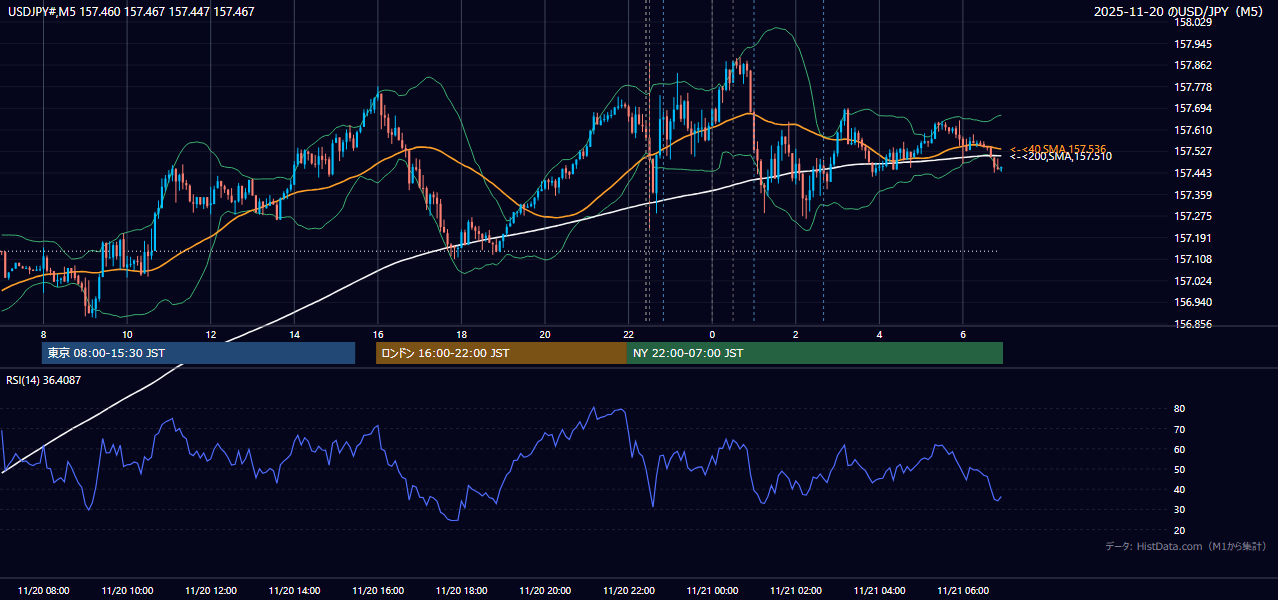Click price axis value 157.024
Screen dimensions: 1278x600
point(1194,281)
